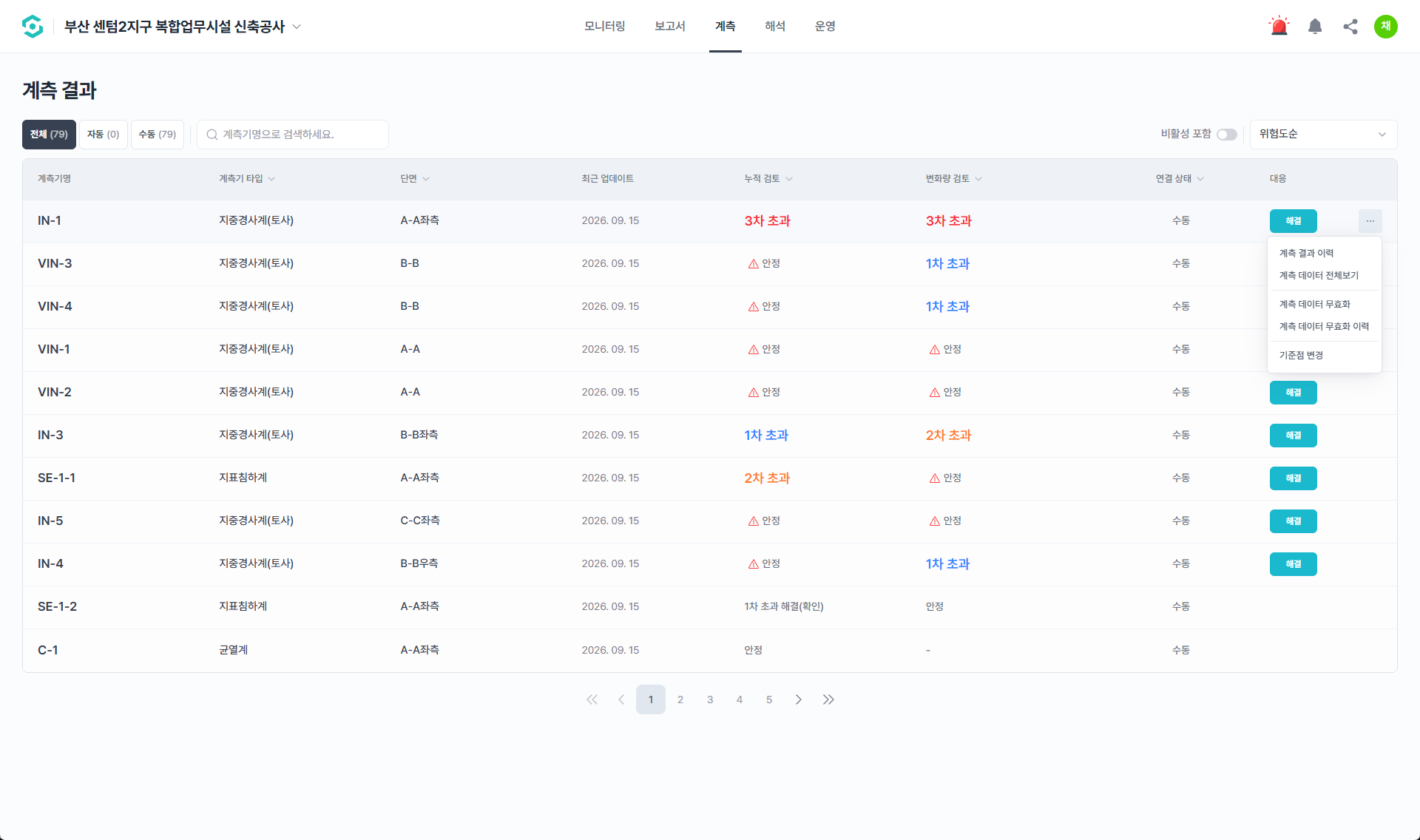1420x840 pixels.
Task: Click the warning triangle in VIN-3 row
Action: click(753, 264)
